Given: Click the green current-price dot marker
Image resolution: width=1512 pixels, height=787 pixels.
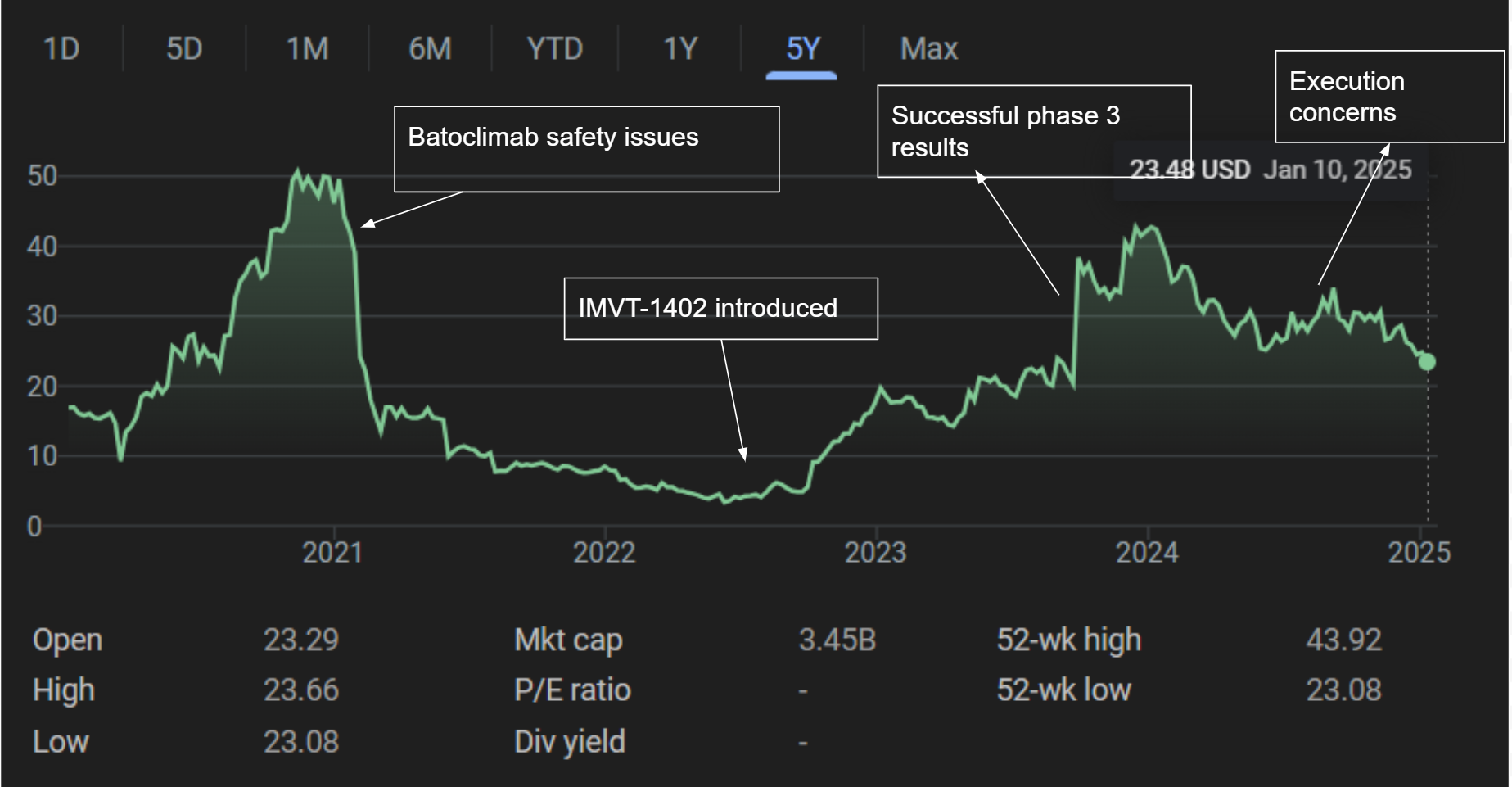Looking at the screenshot, I should point(1427,361).
